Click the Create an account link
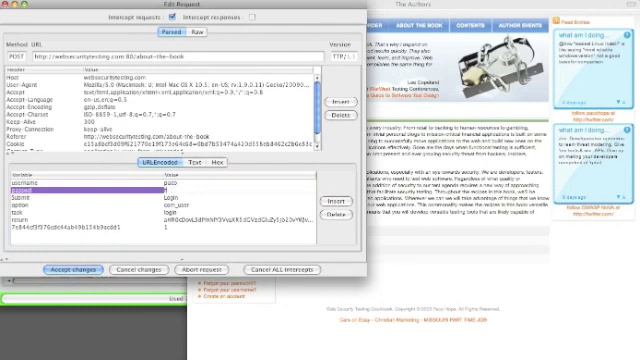Screen dimensions: 640x360 click(x=224, y=296)
